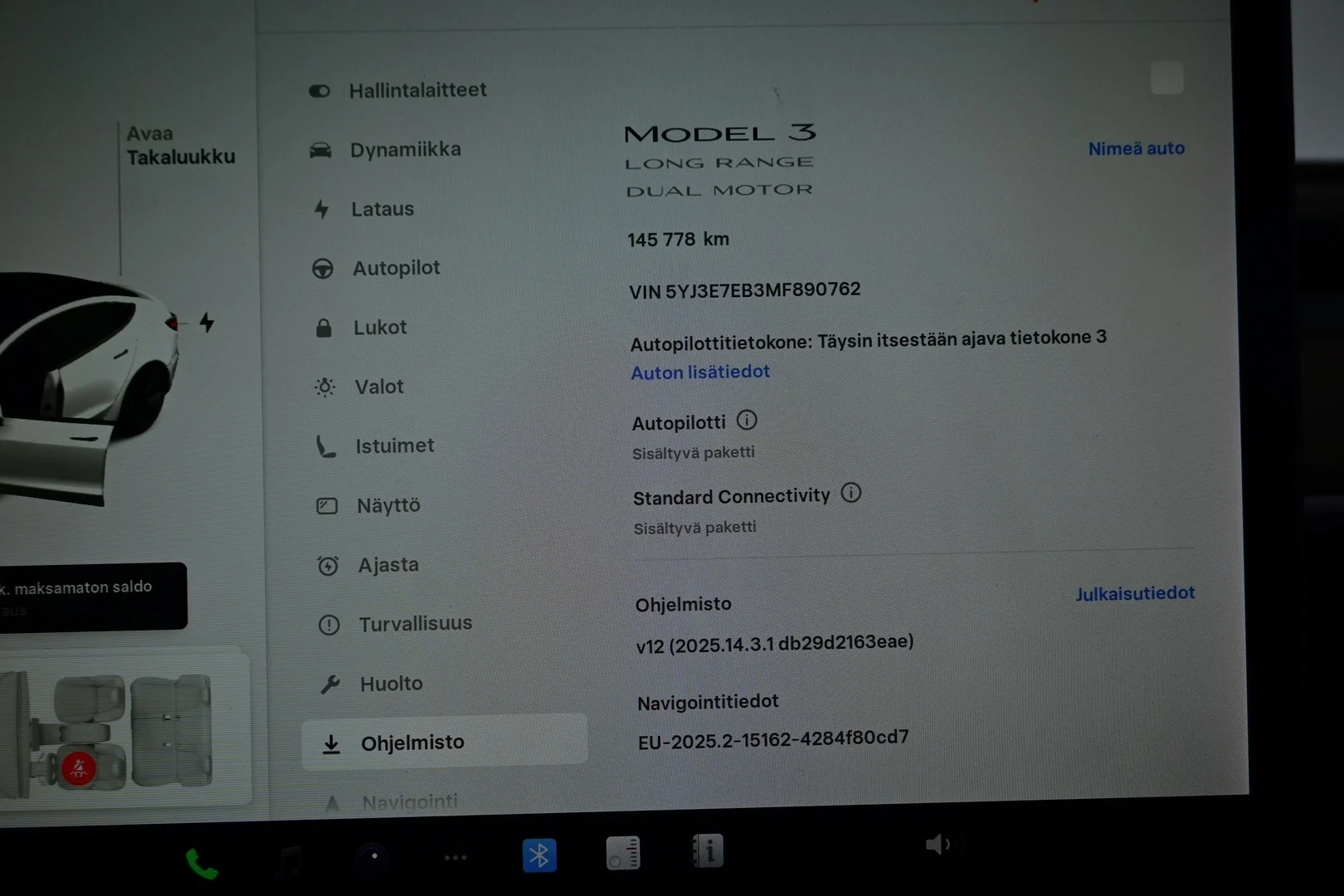
Task: Click the Nimeä auto link
Action: (x=1137, y=149)
